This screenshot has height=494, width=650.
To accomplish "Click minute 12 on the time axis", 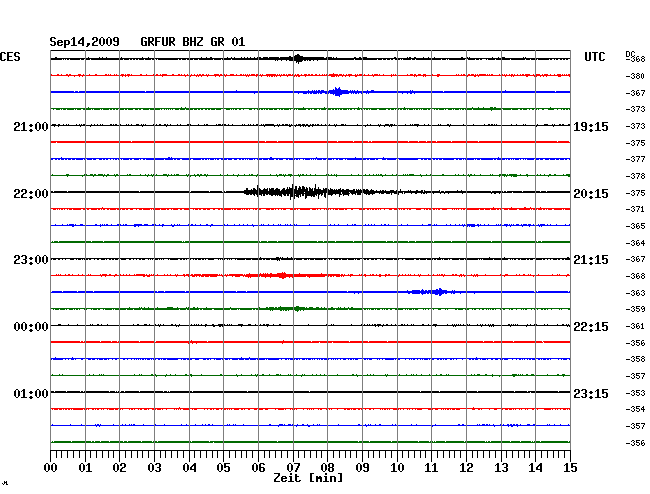I will (466, 467).
